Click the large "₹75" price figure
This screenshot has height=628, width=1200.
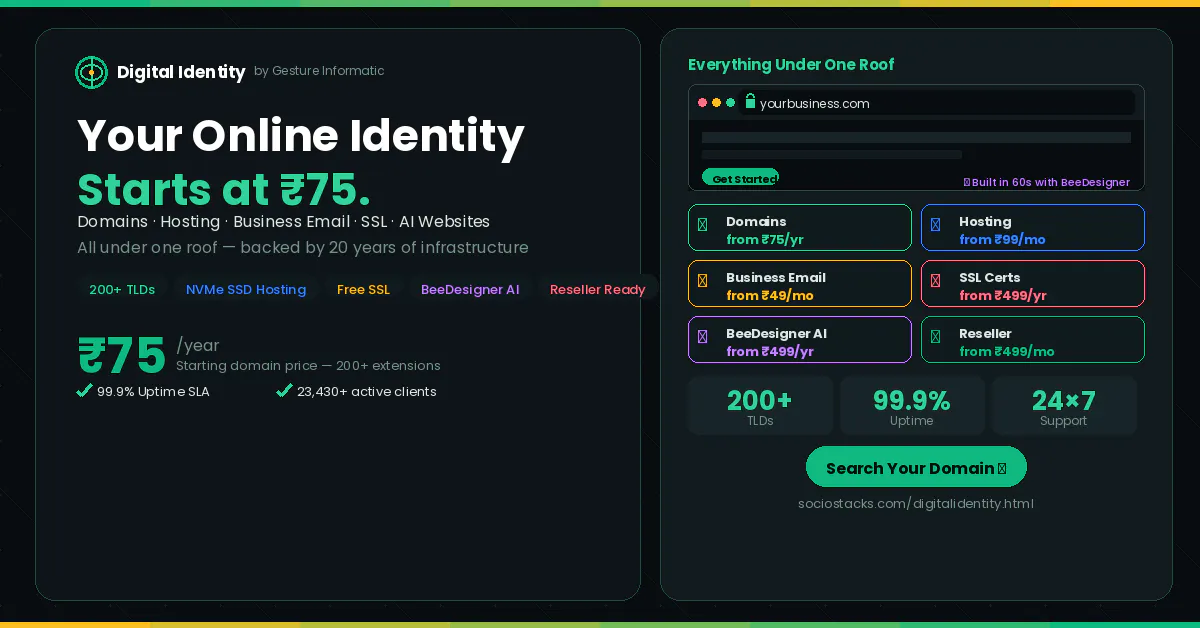(x=122, y=355)
